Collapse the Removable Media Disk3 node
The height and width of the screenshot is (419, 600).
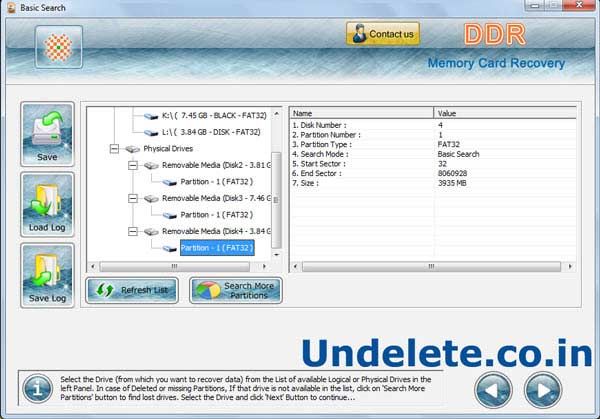coord(133,198)
